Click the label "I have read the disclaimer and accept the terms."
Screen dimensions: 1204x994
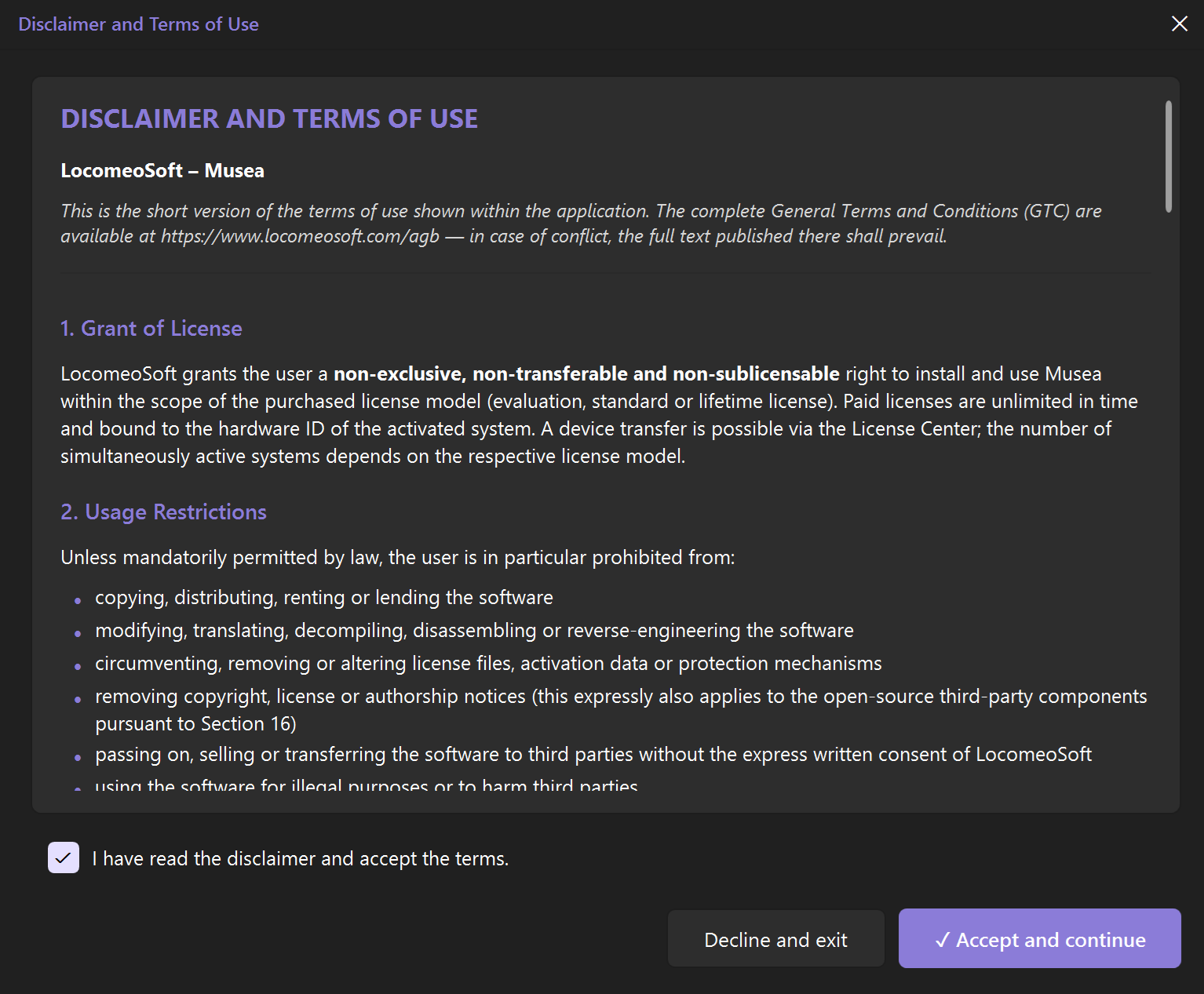(x=300, y=858)
